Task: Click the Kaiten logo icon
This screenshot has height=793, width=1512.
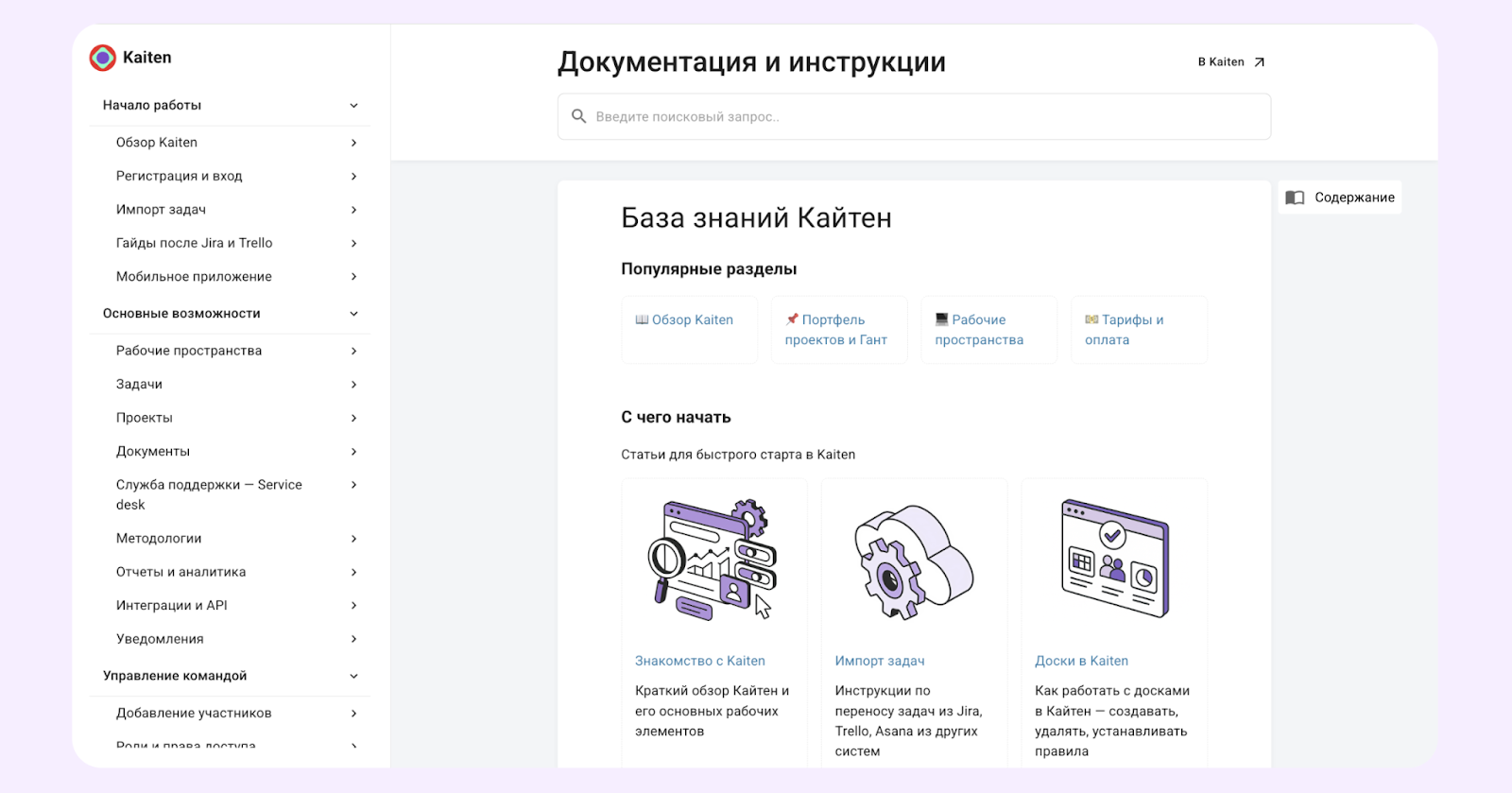Action: coord(103,58)
